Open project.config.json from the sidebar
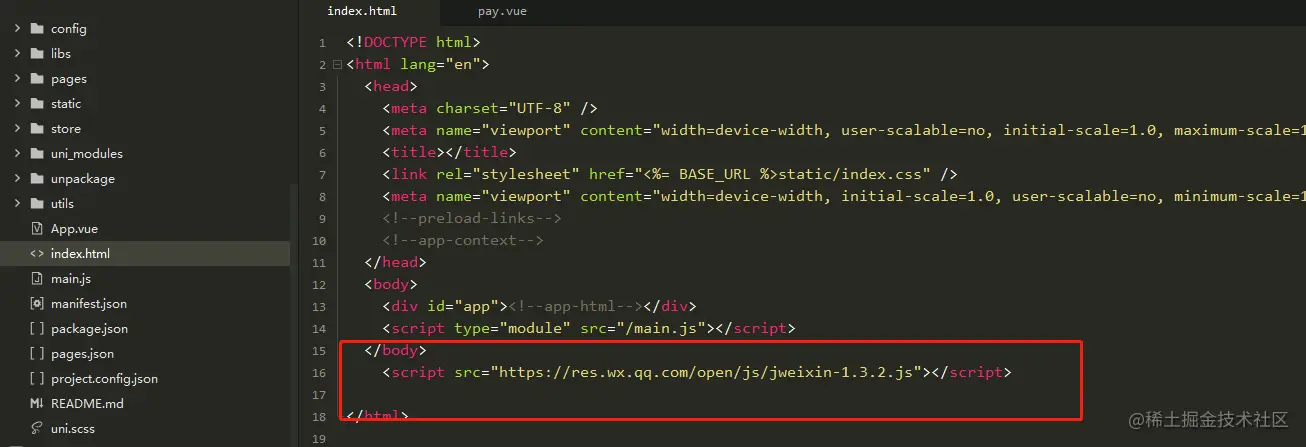This screenshot has height=447, width=1306. tap(104, 379)
